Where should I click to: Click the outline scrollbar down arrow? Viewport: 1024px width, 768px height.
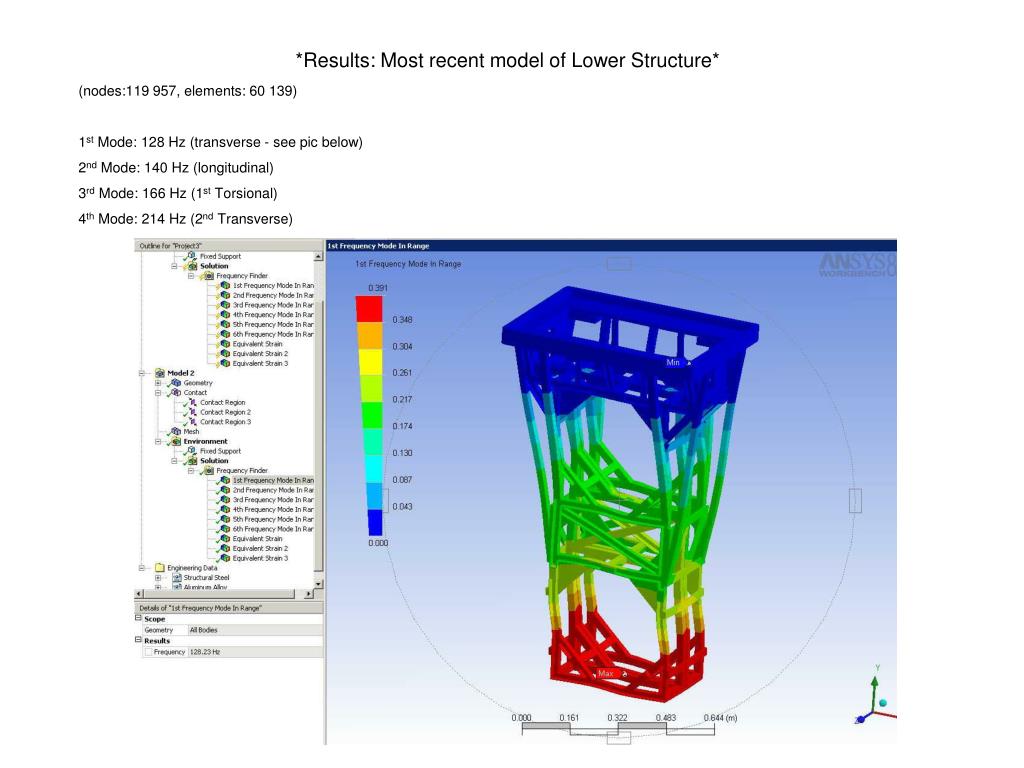click(x=319, y=584)
